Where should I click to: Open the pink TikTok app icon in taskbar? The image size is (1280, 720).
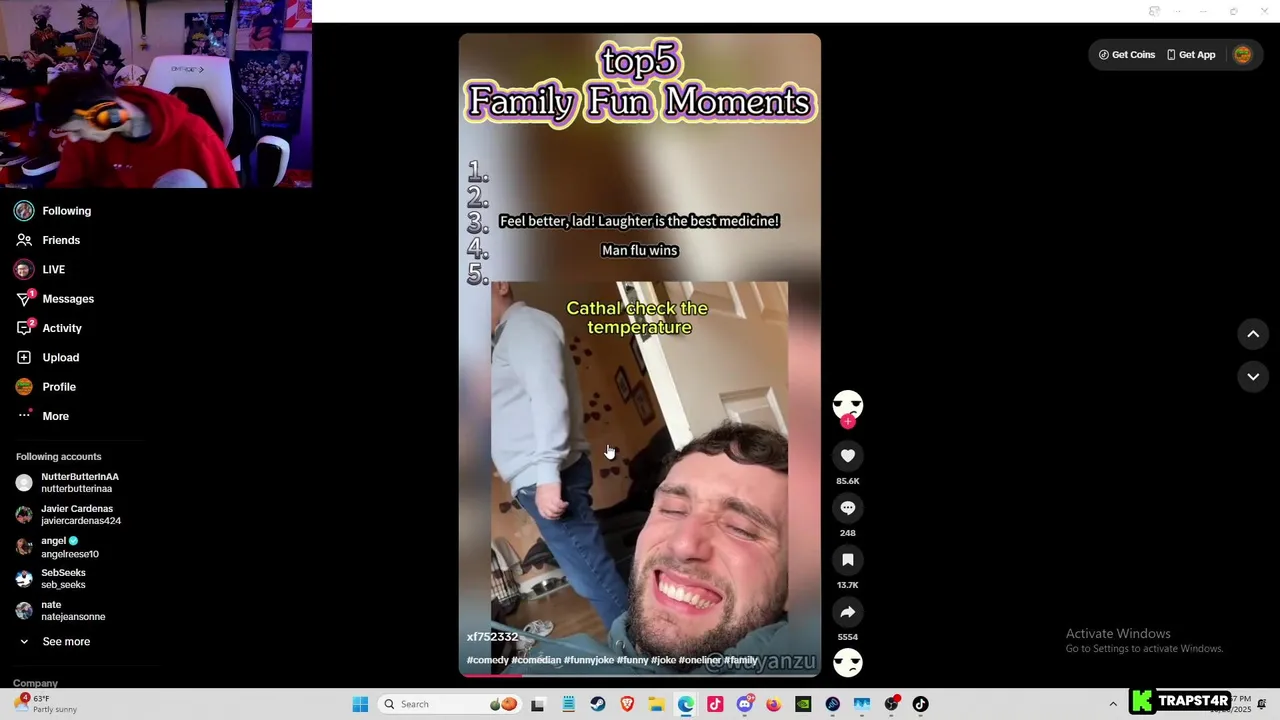(715, 704)
